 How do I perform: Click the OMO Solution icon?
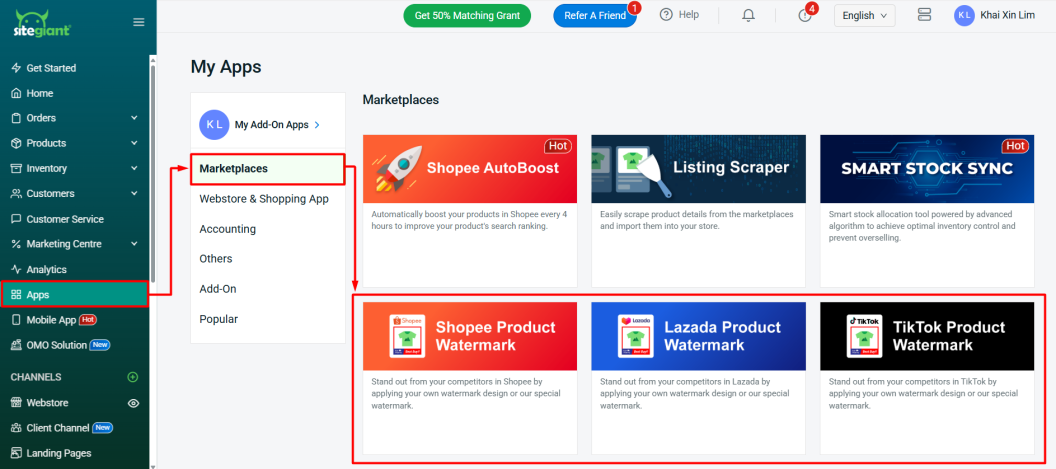click(x=17, y=345)
